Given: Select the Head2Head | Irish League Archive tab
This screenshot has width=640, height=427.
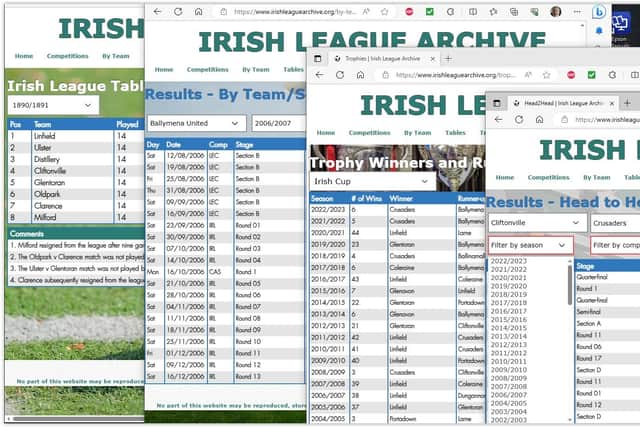Looking at the screenshot, I should point(562,103).
